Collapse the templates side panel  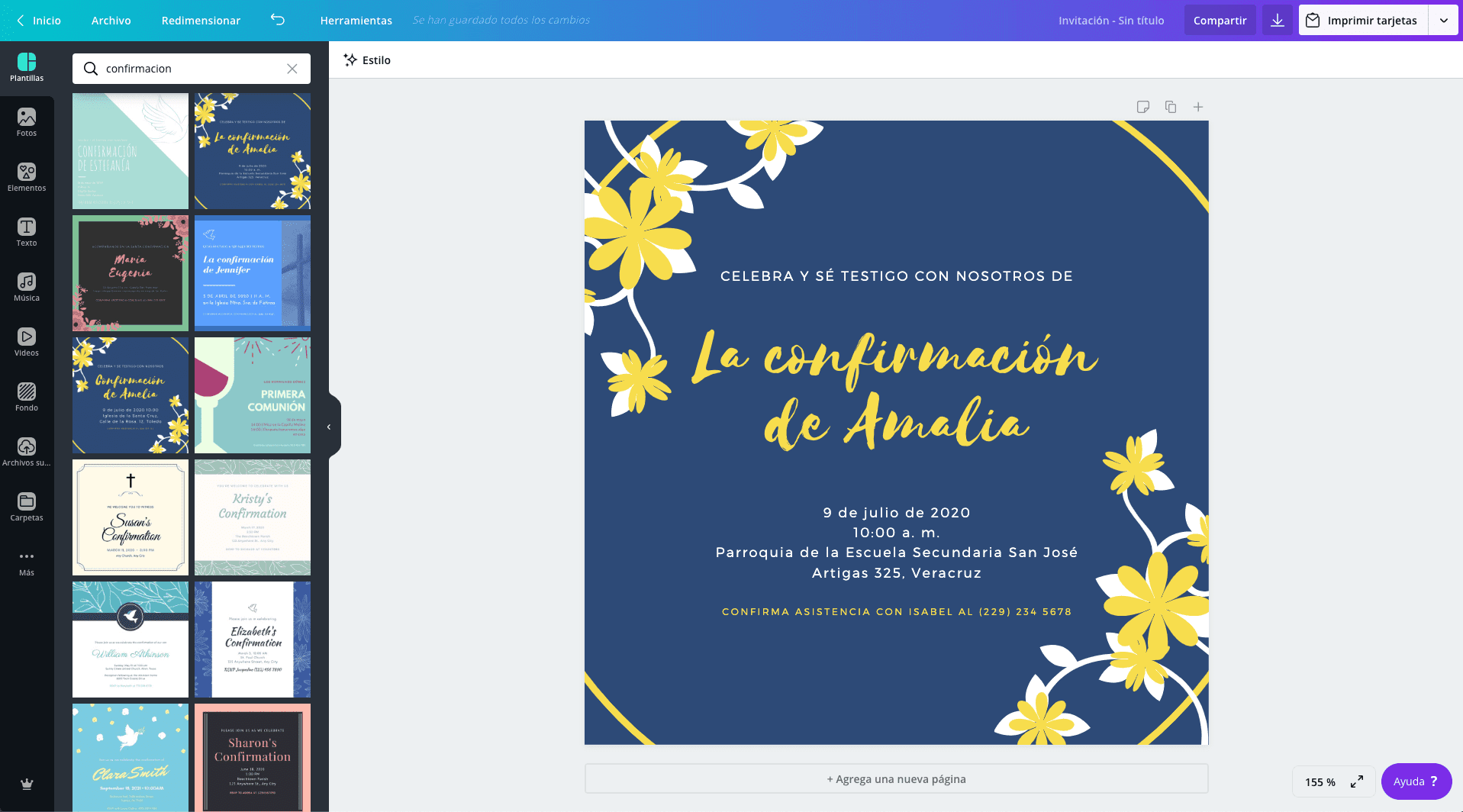pyautogui.click(x=329, y=426)
